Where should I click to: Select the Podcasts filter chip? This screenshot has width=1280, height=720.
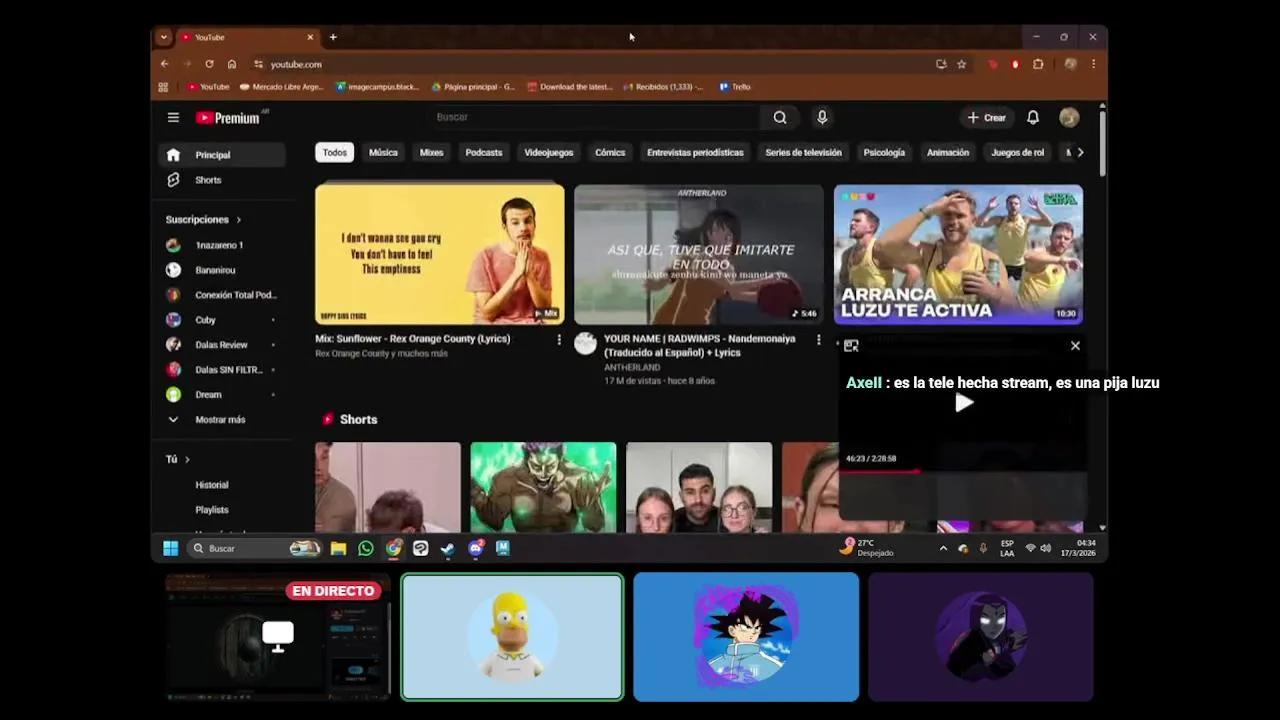[484, 153]
